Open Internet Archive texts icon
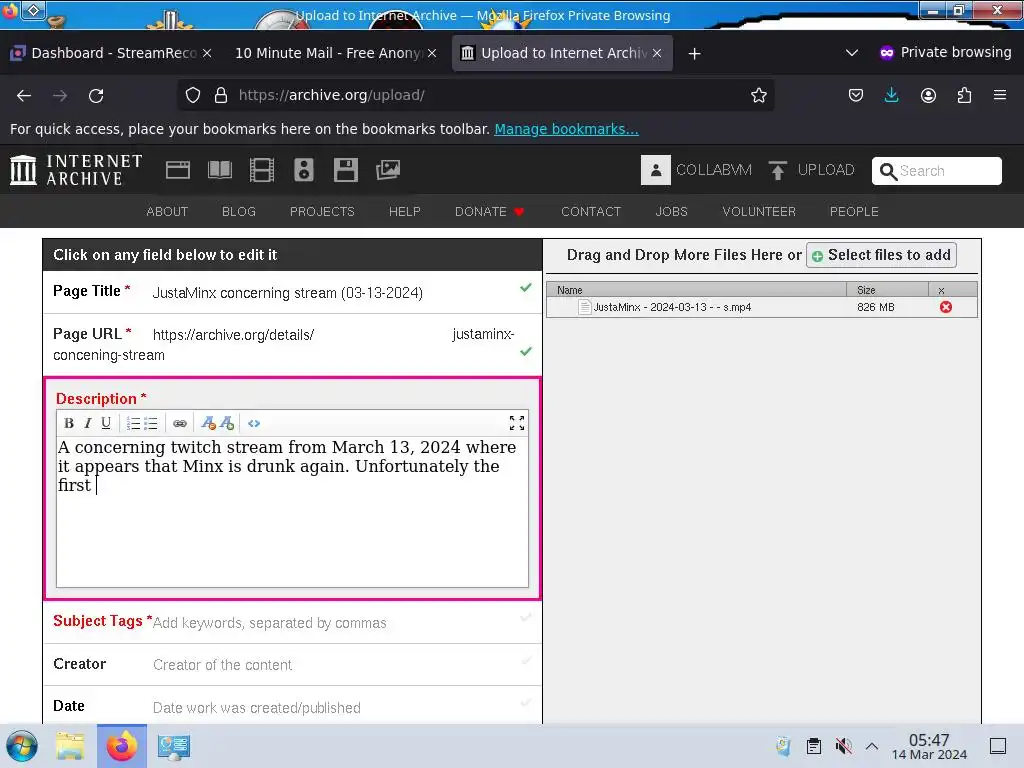Image resolution: width=1024 pixels, height=768 pixels. coord(219,170)
